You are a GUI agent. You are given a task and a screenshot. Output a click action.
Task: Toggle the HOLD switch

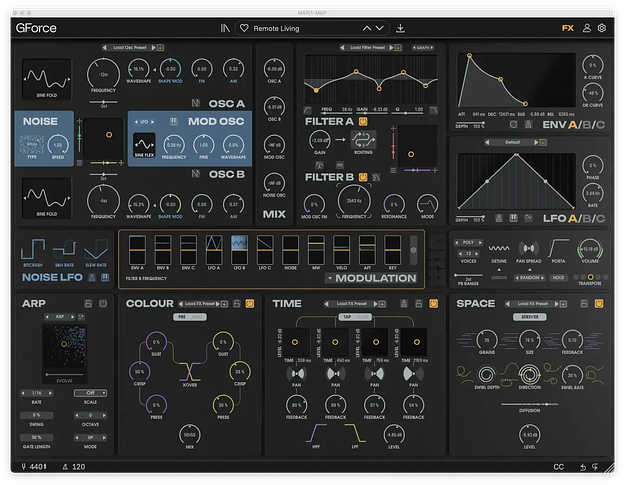click(x=558, y=277)
